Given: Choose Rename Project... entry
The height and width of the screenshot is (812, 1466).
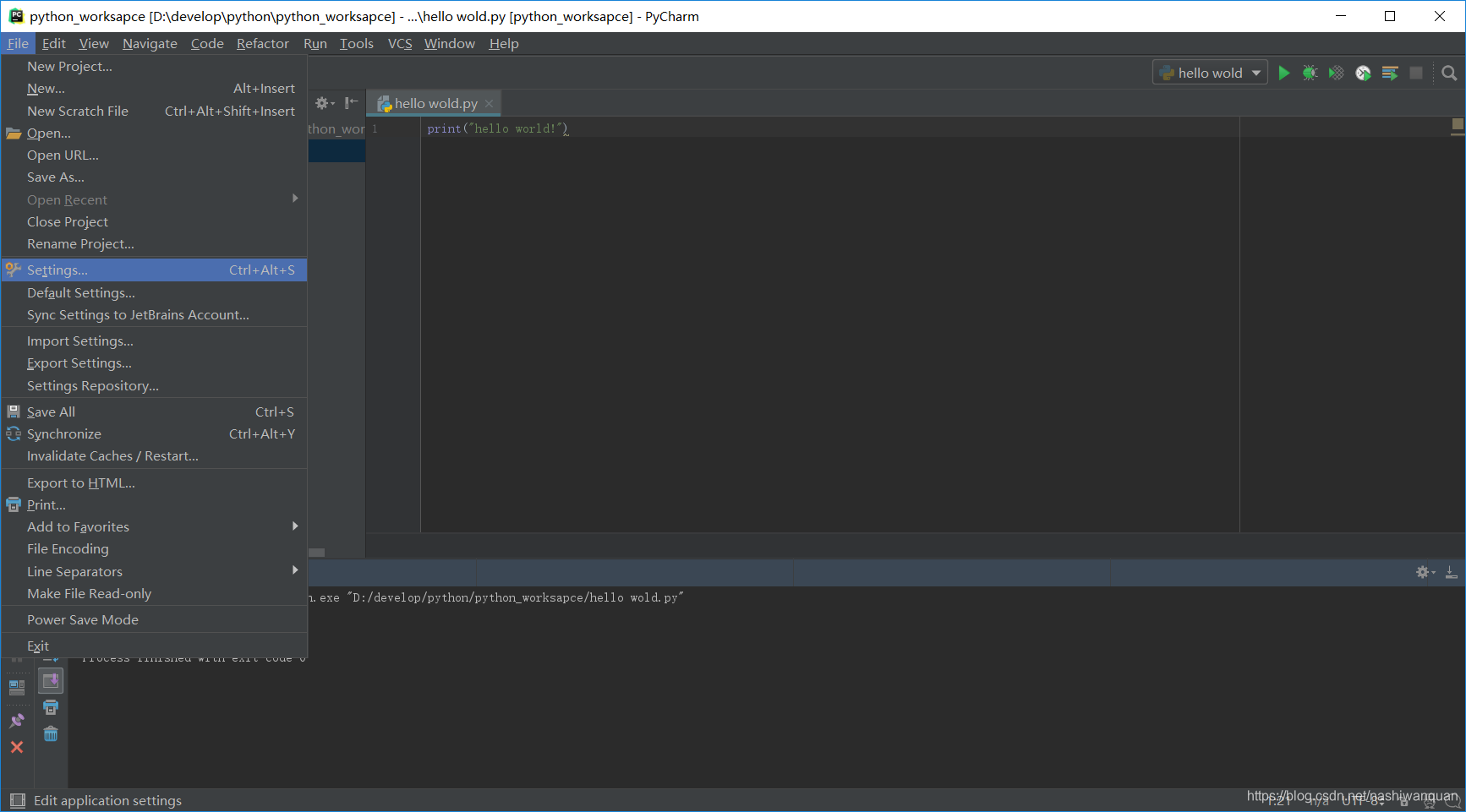Looking at the screenshot, I should (154, 243).
